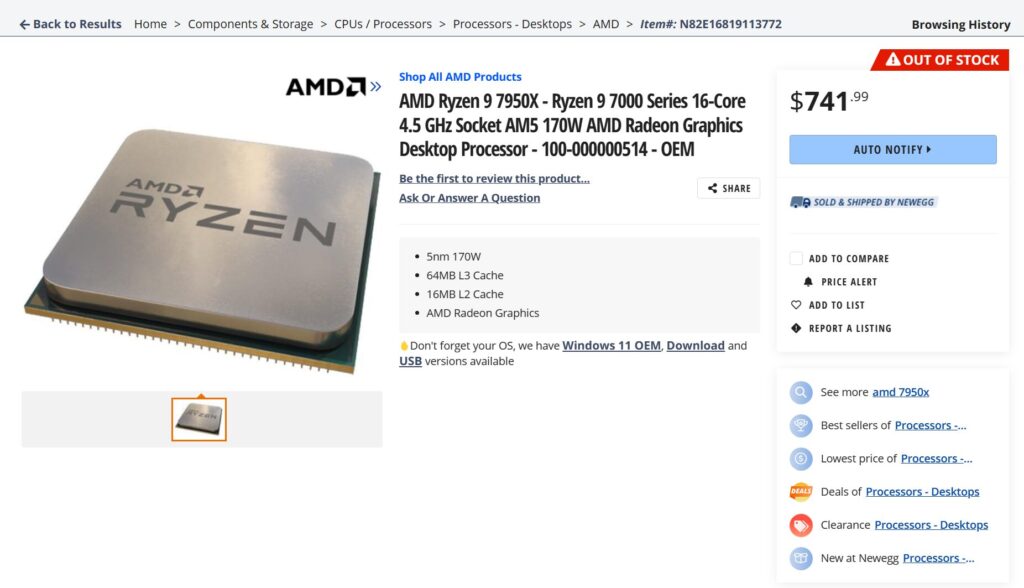Click the Report a Listing diamond icon
This screenshot has width=1024, height=588.
[795, 328]
